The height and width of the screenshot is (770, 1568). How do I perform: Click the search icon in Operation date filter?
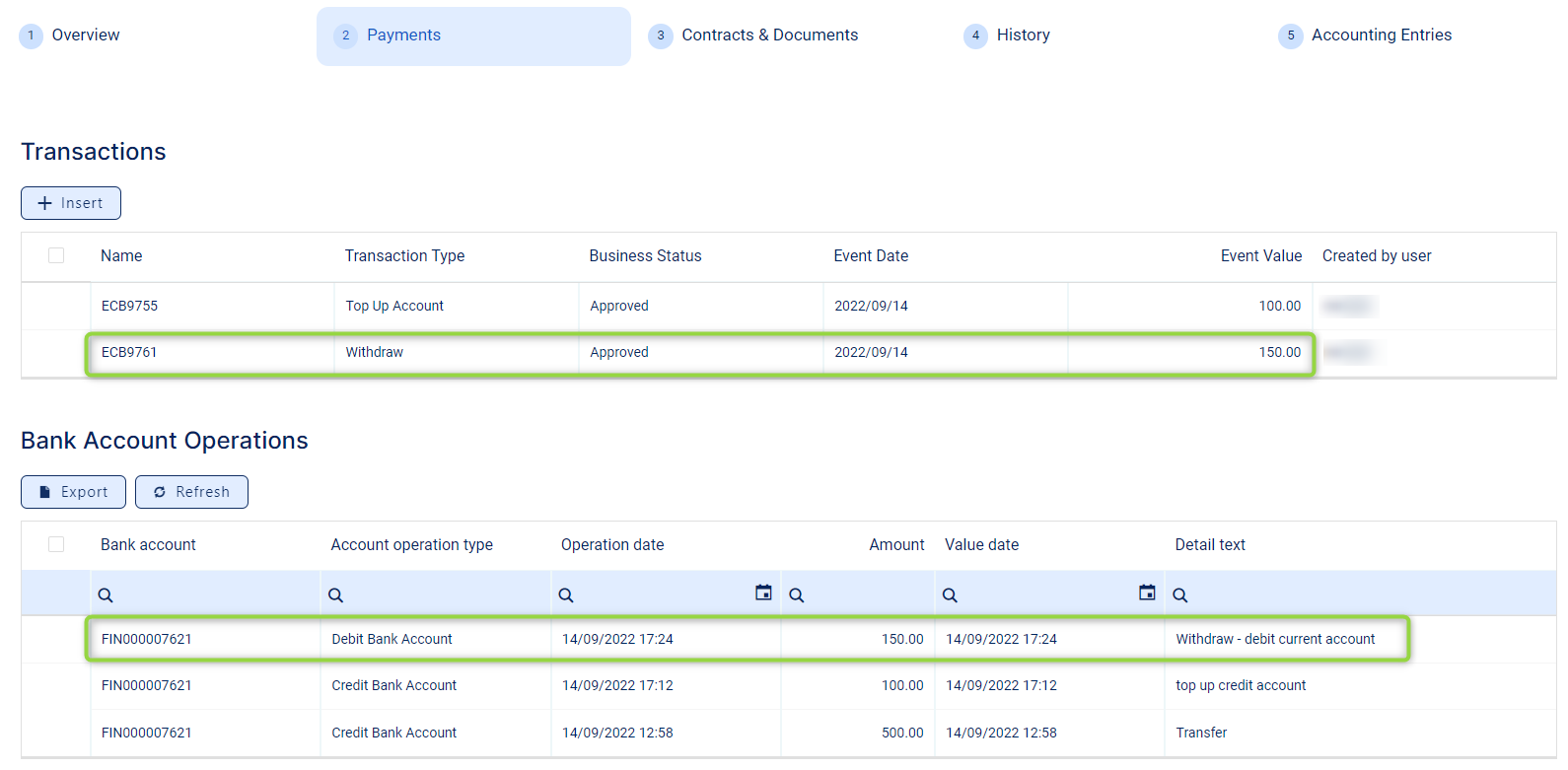click(566, 595)
